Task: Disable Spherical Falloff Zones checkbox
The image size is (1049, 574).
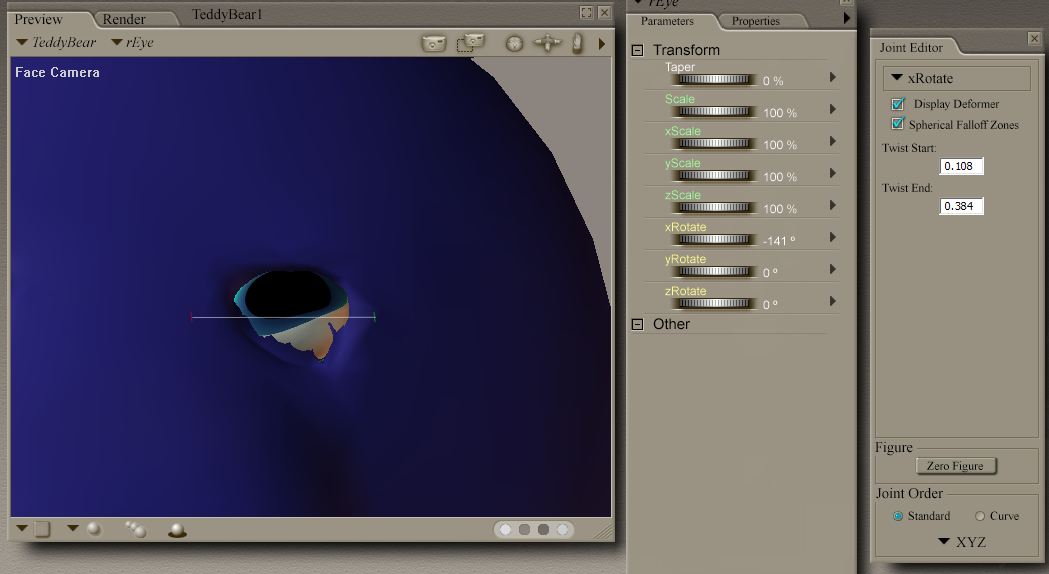Action: click(898, 124)
